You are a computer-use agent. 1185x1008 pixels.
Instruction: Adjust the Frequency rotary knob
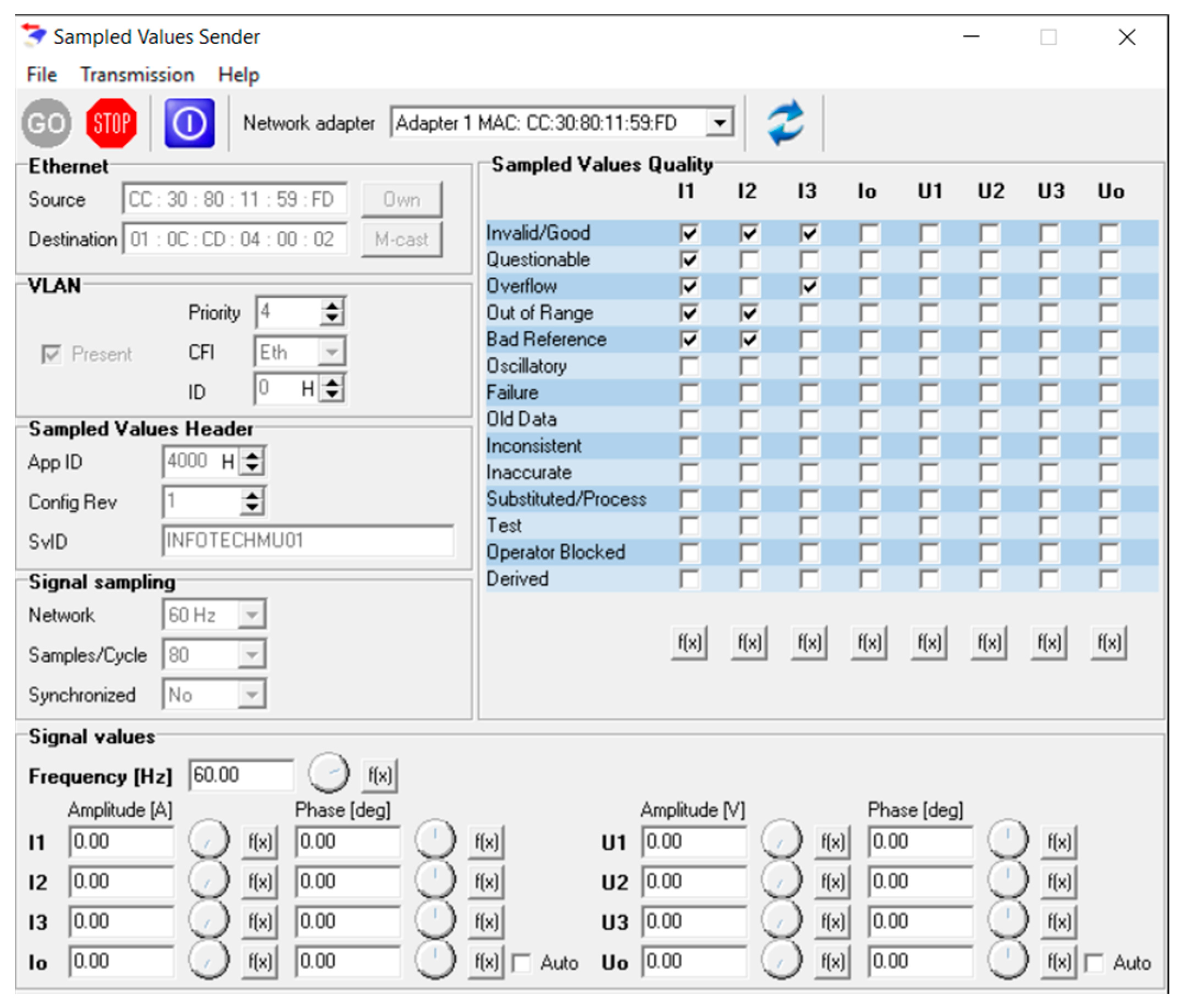point(328,773)
